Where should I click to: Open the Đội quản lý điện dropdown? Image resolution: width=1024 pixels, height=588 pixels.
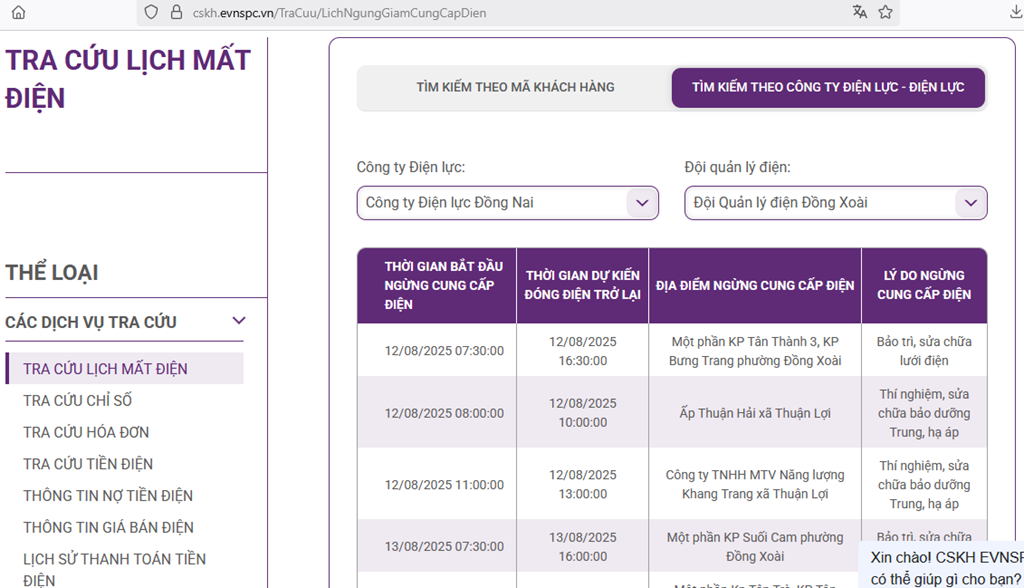click(x=835, y=203)
